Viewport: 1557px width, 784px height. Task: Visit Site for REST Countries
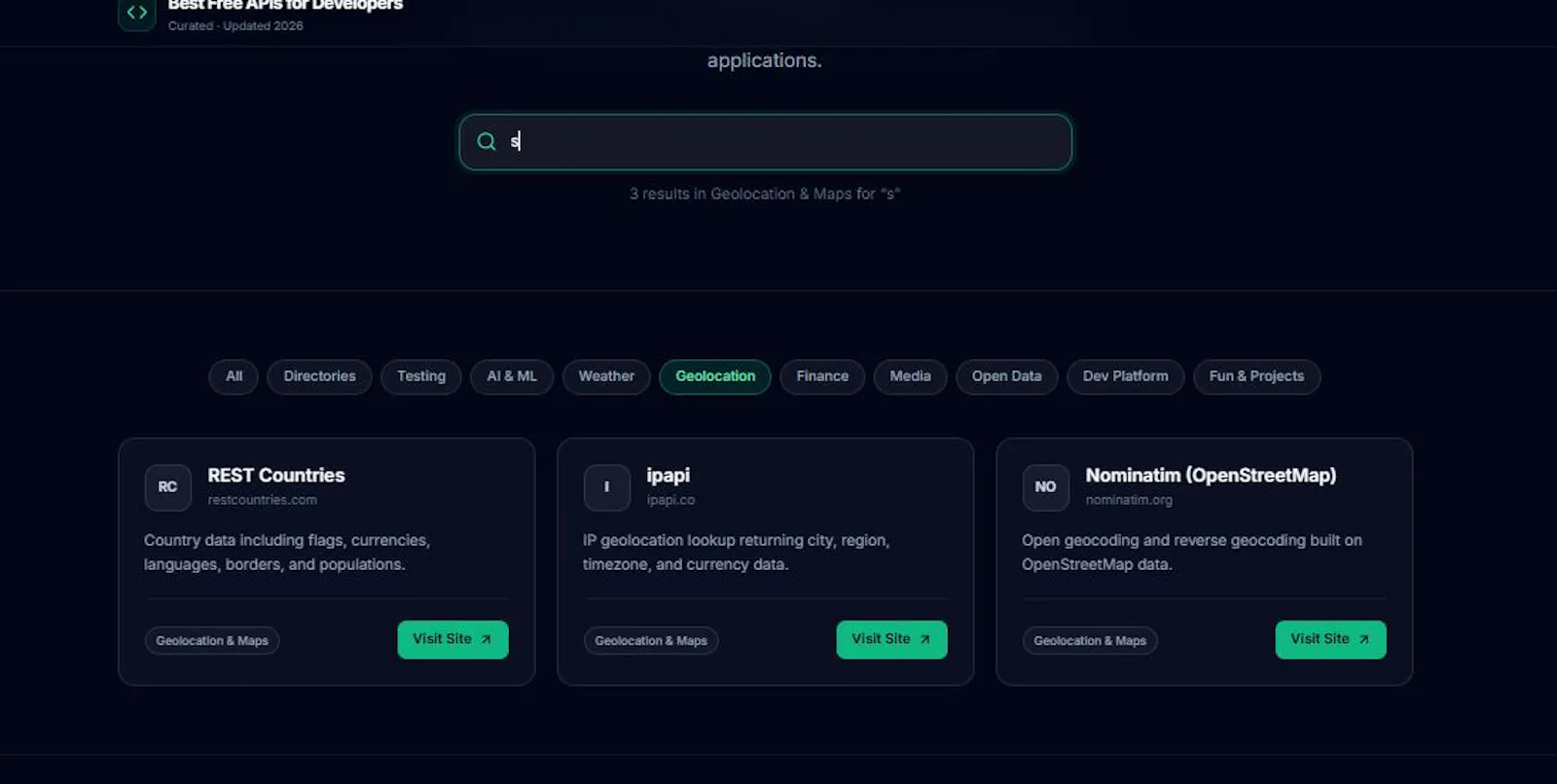pos(453,640)
